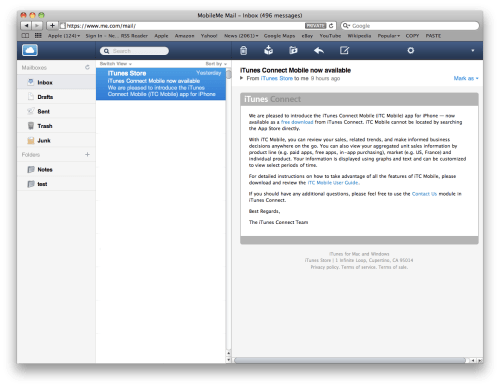Show all bookmarks with book icon
Viewport: 500px width, 384px height.
point(25,36)
